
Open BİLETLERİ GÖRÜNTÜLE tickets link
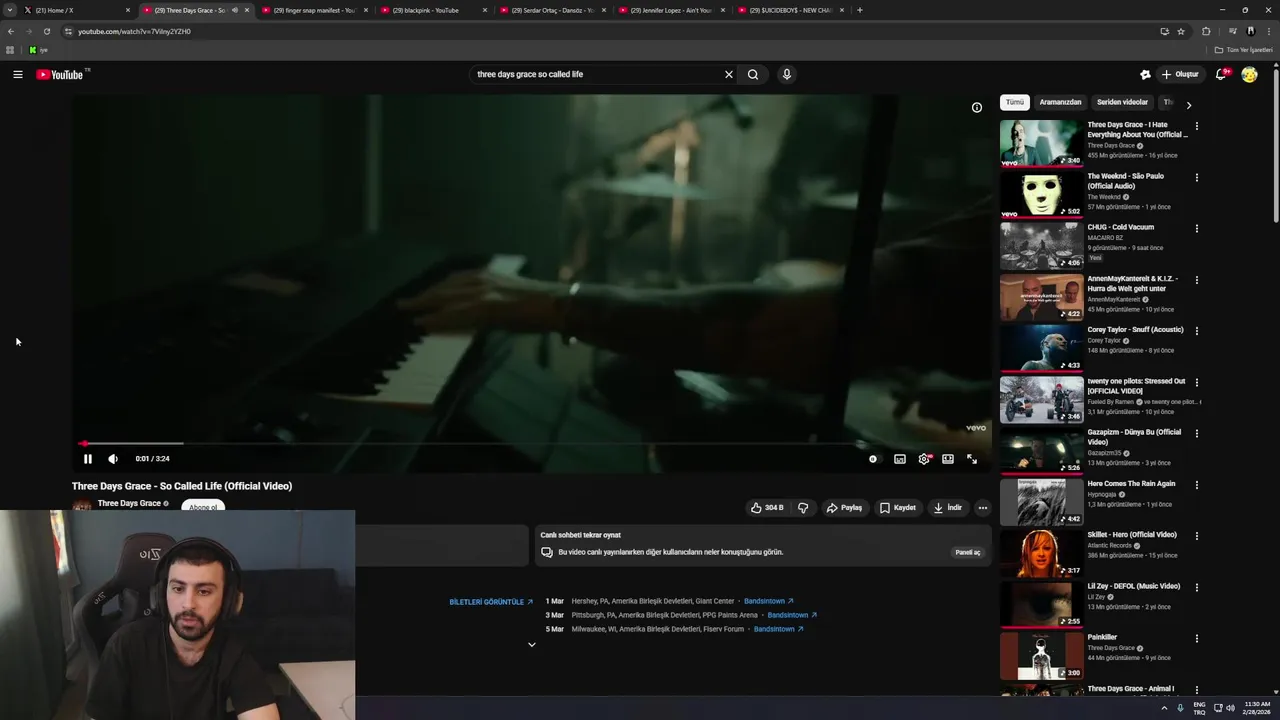[491, 602]
